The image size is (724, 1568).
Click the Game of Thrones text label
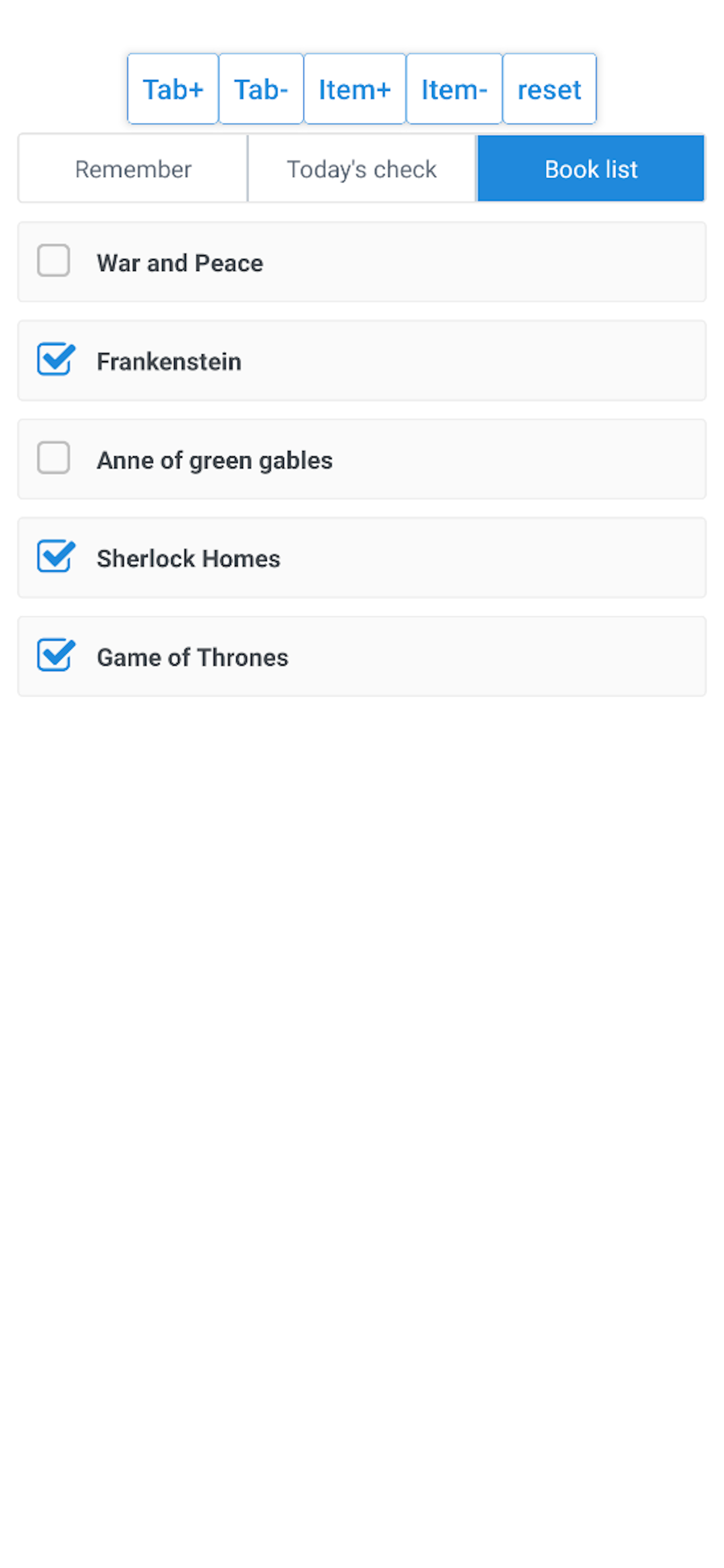pyautogui.click(x=193, y=657)
